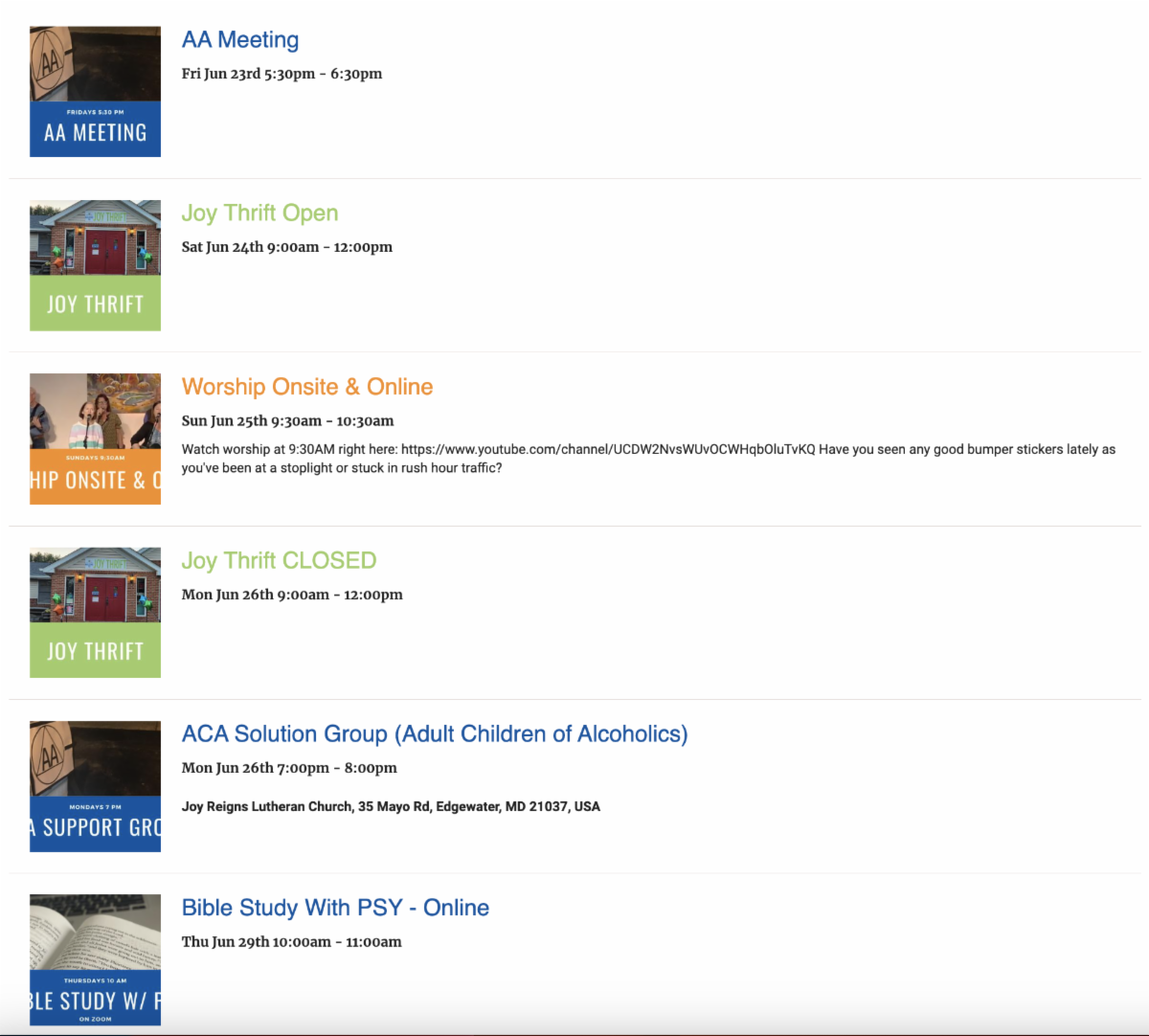Open the Joy Thrift CLOSED event link

tap(279, 561)
